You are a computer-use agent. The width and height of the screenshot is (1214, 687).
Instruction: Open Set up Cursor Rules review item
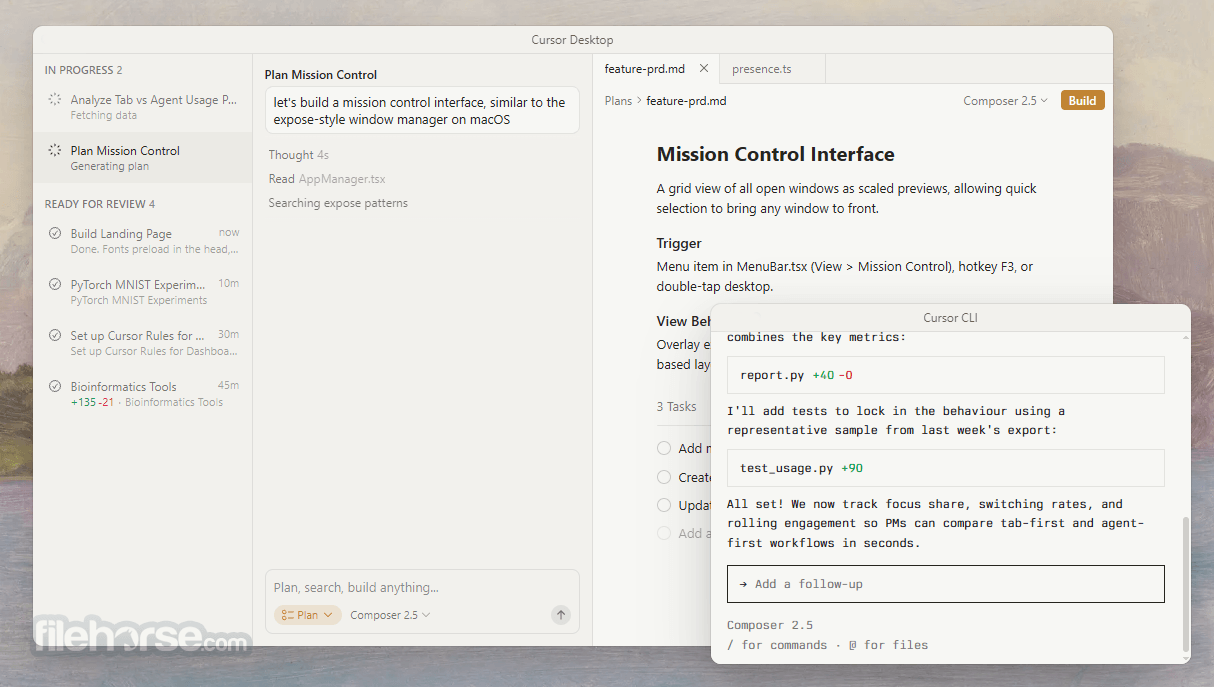143,343
